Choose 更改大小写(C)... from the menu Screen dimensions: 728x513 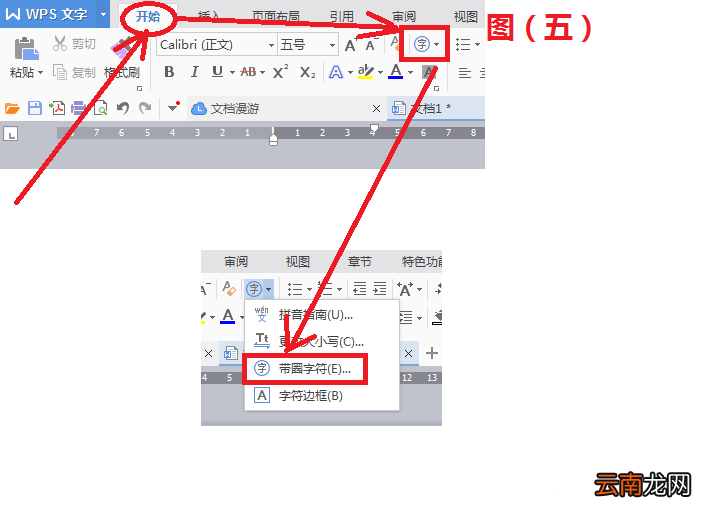click(x=322, y=342)
